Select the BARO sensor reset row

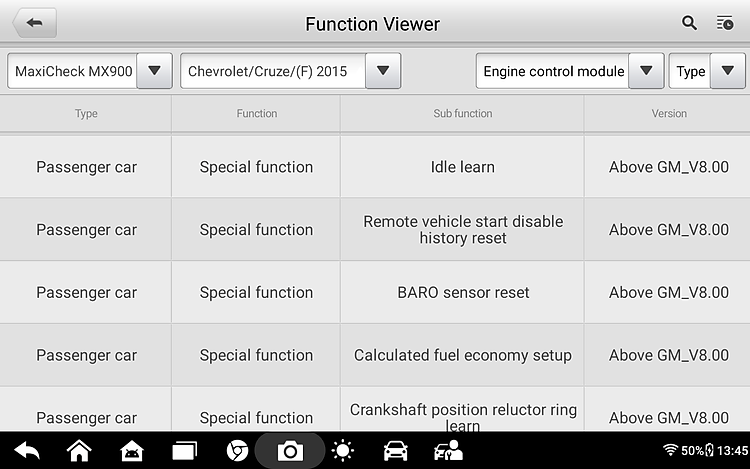click(x=375, y=292)
